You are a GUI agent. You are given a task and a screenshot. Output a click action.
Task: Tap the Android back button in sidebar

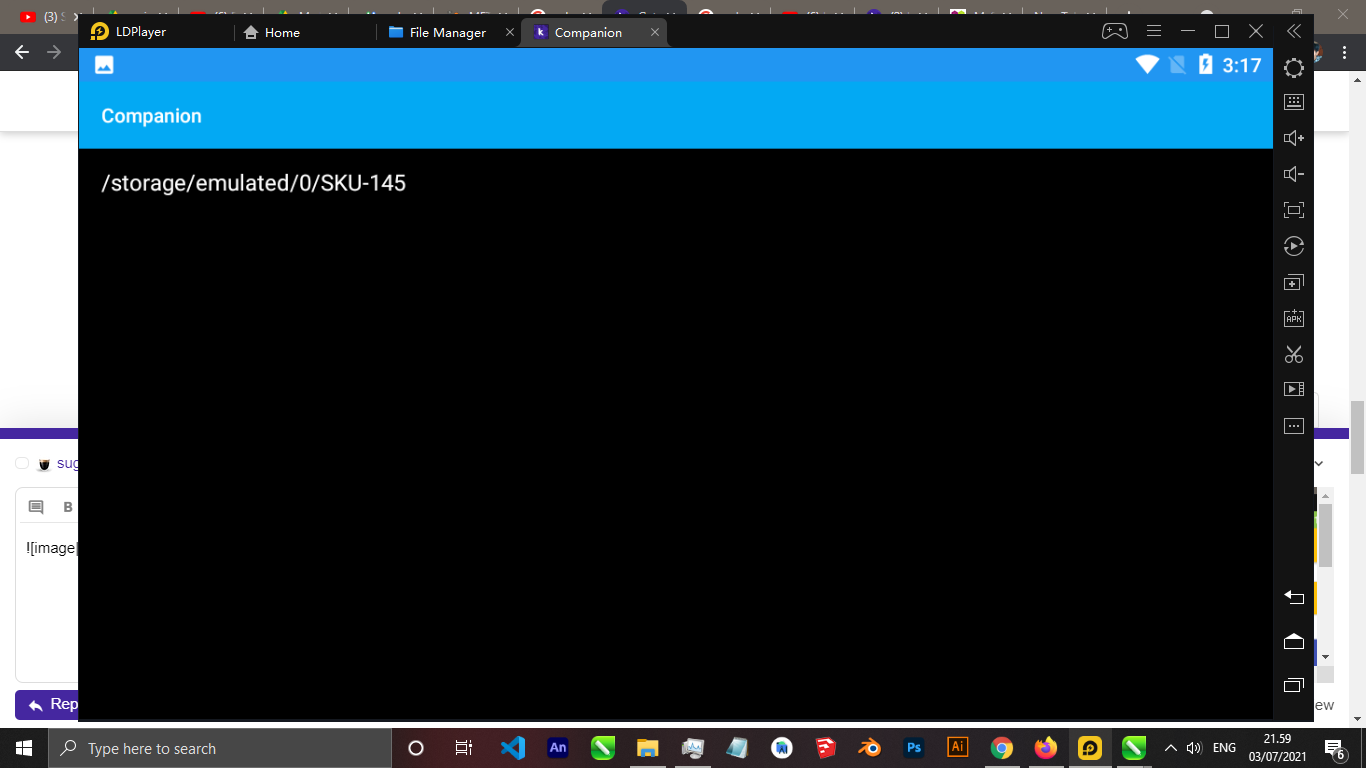tap(1294, 597)
